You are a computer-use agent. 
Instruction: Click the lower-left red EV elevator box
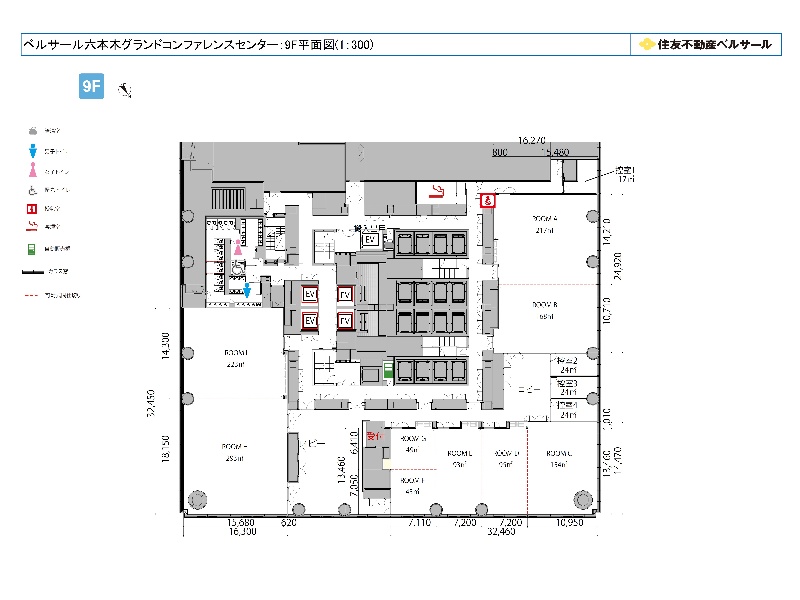(x=310, y=321)
